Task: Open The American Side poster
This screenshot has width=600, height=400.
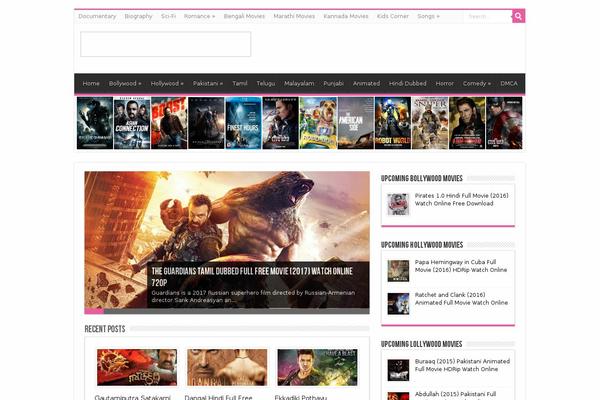Action: 355,123
